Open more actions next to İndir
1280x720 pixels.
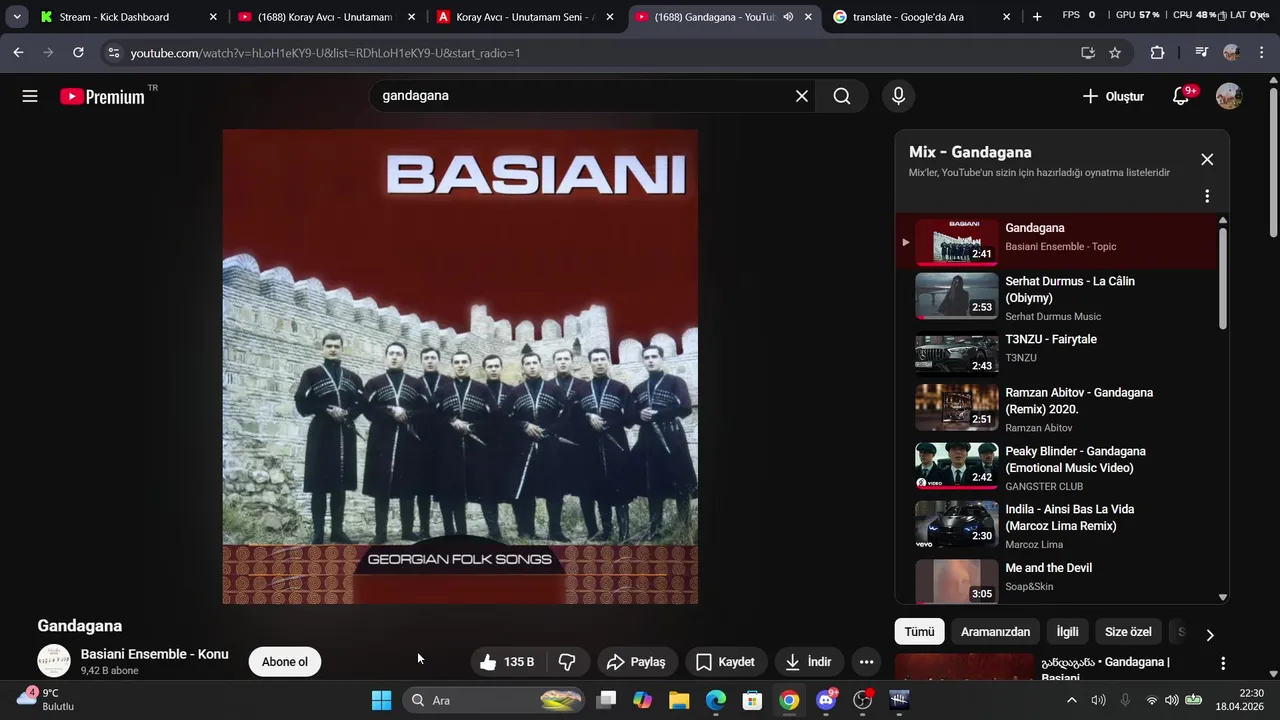(867, 662)
